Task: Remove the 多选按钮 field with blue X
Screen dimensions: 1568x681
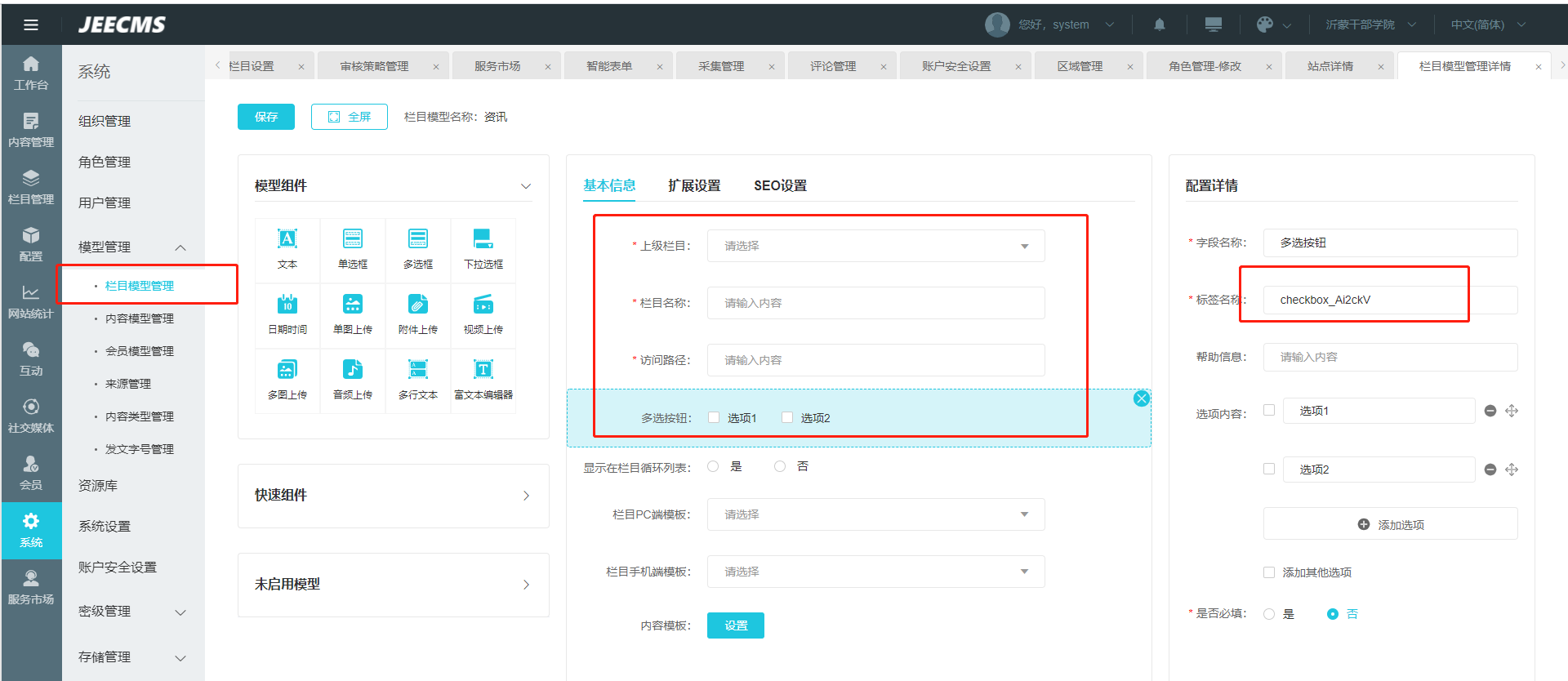Action: pyautogui.click(x=1142, y=398)
